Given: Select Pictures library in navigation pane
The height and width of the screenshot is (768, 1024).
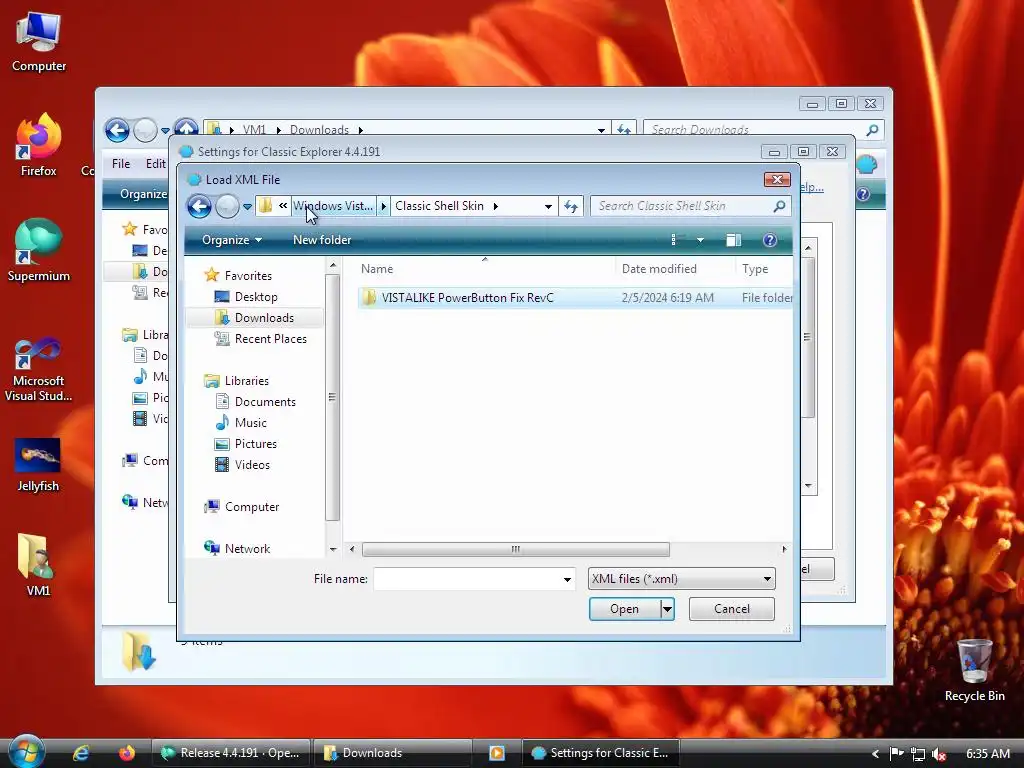Looking at the screenshot, I should click(x=255, y=443).
